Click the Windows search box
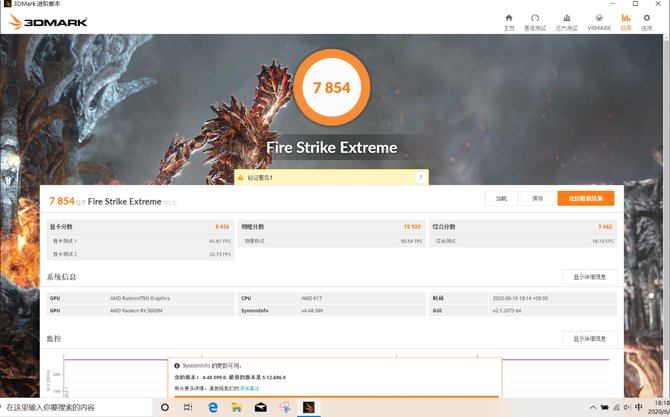670x417 pixels. click(x=76, y=407)
